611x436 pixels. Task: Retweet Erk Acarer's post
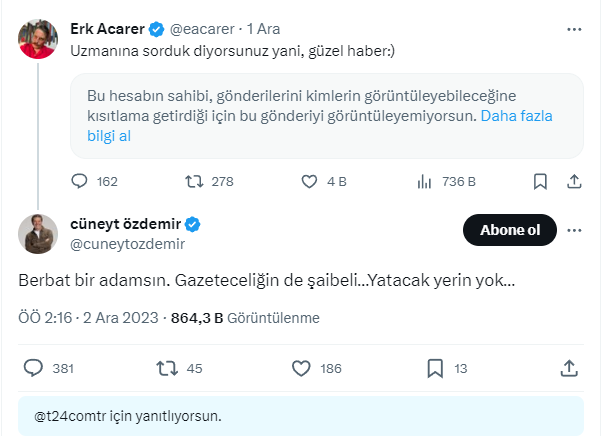click(x=196, y=181)
